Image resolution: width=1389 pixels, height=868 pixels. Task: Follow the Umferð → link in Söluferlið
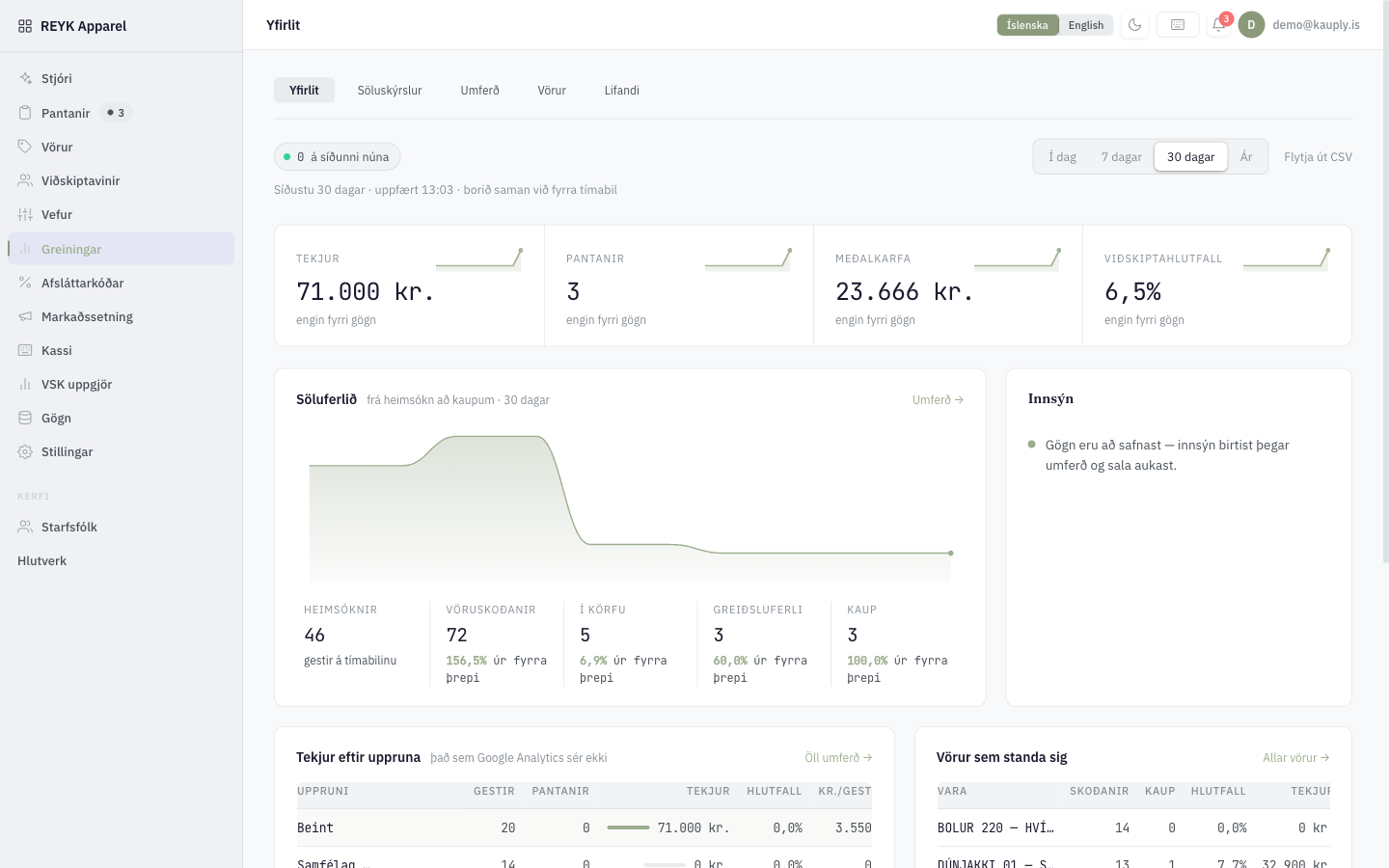[x=938, y=399]
